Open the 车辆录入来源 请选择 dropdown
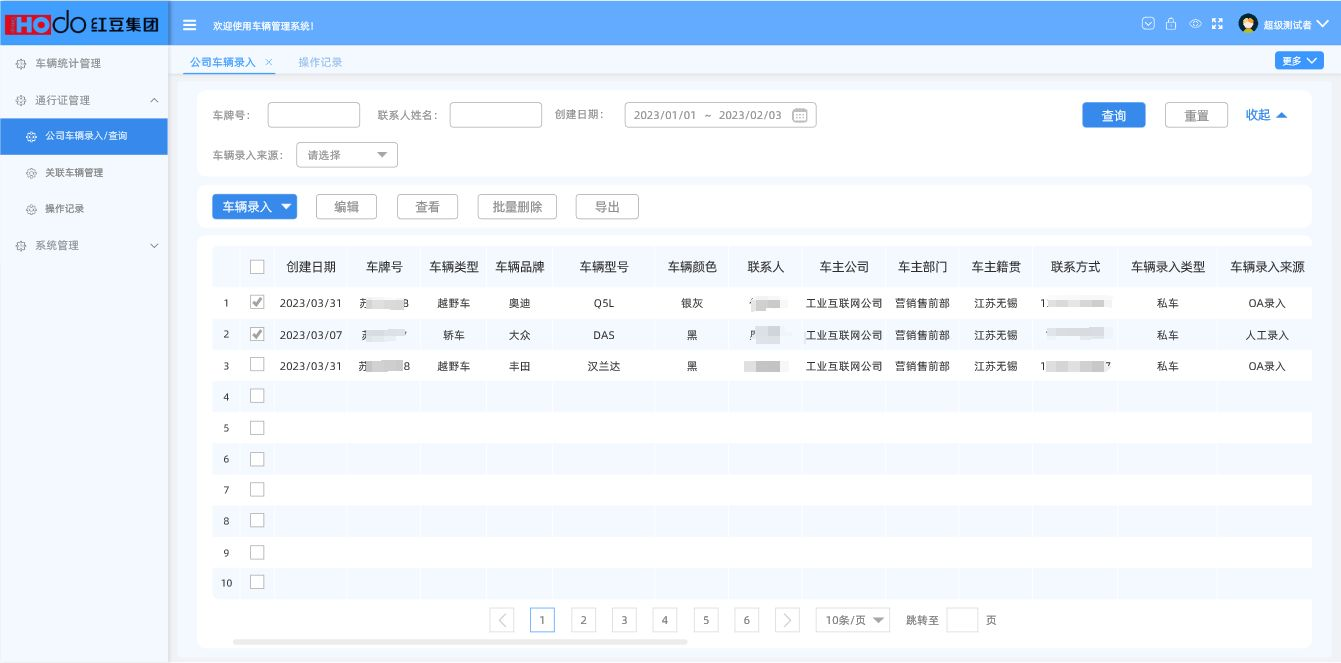 point(347,155)
